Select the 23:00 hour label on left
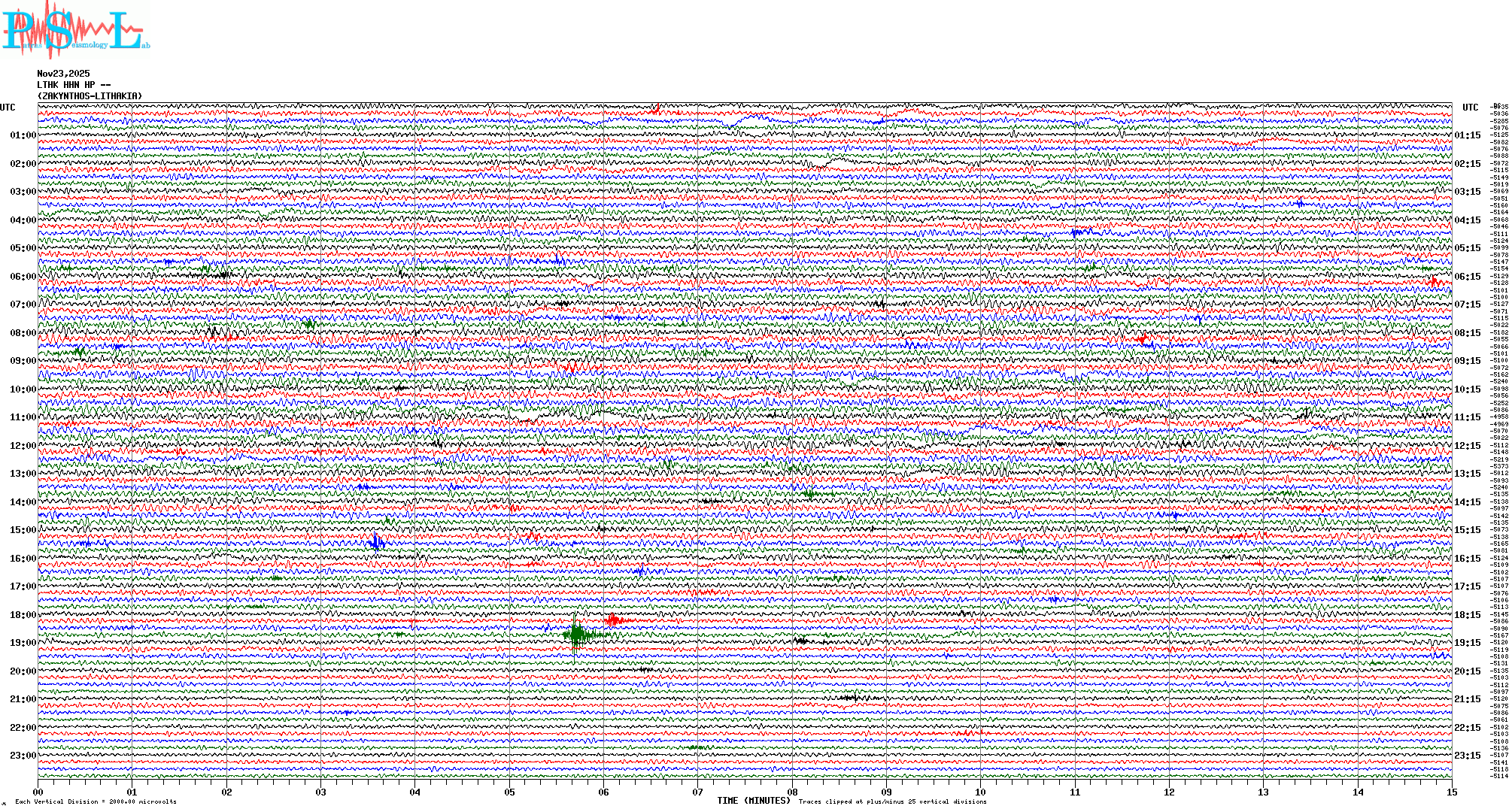This screenshot has height=812, width=1512. (x=23, y=756)
